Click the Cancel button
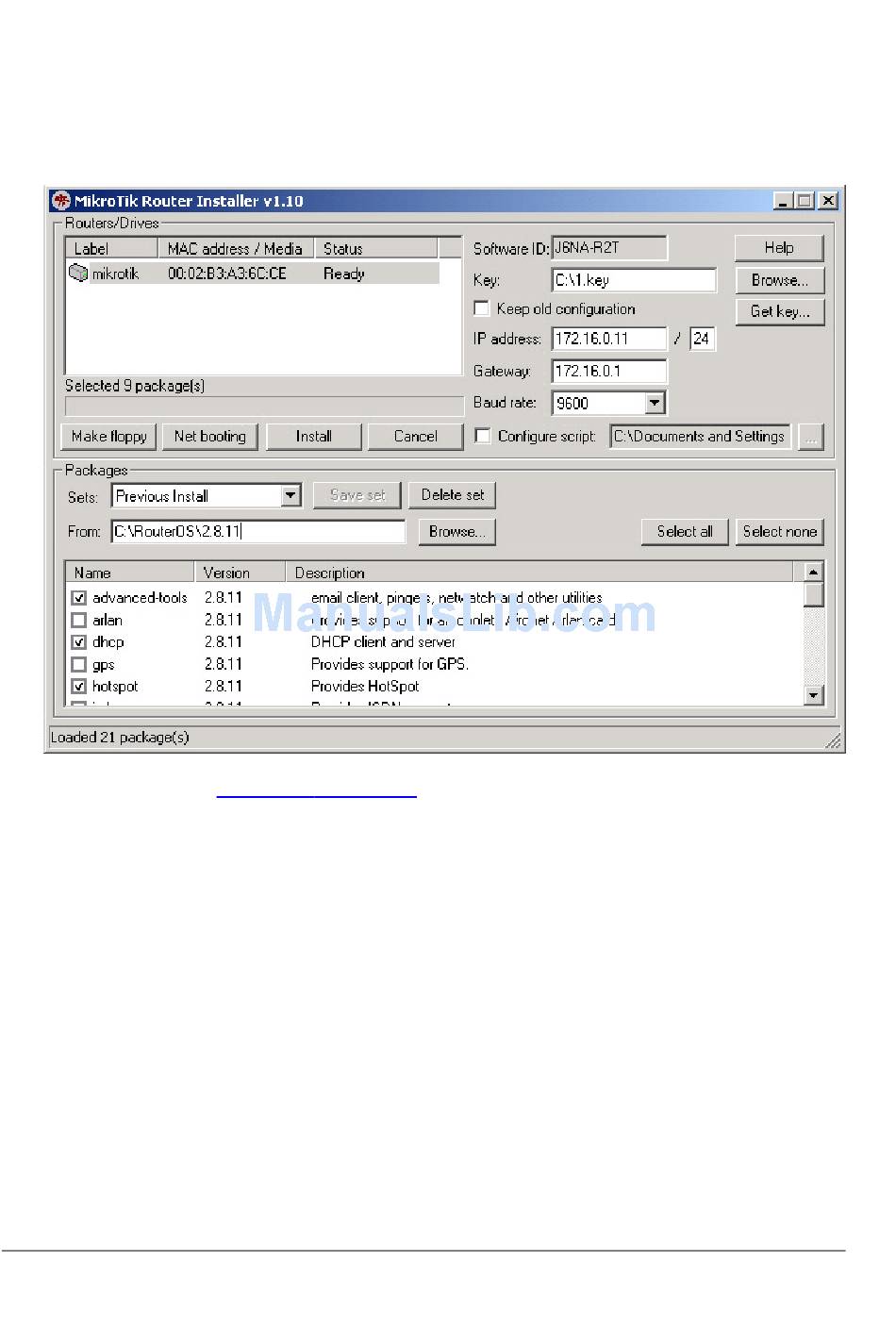The height and width of the screenshot is (1329, 896). (416, 437)
